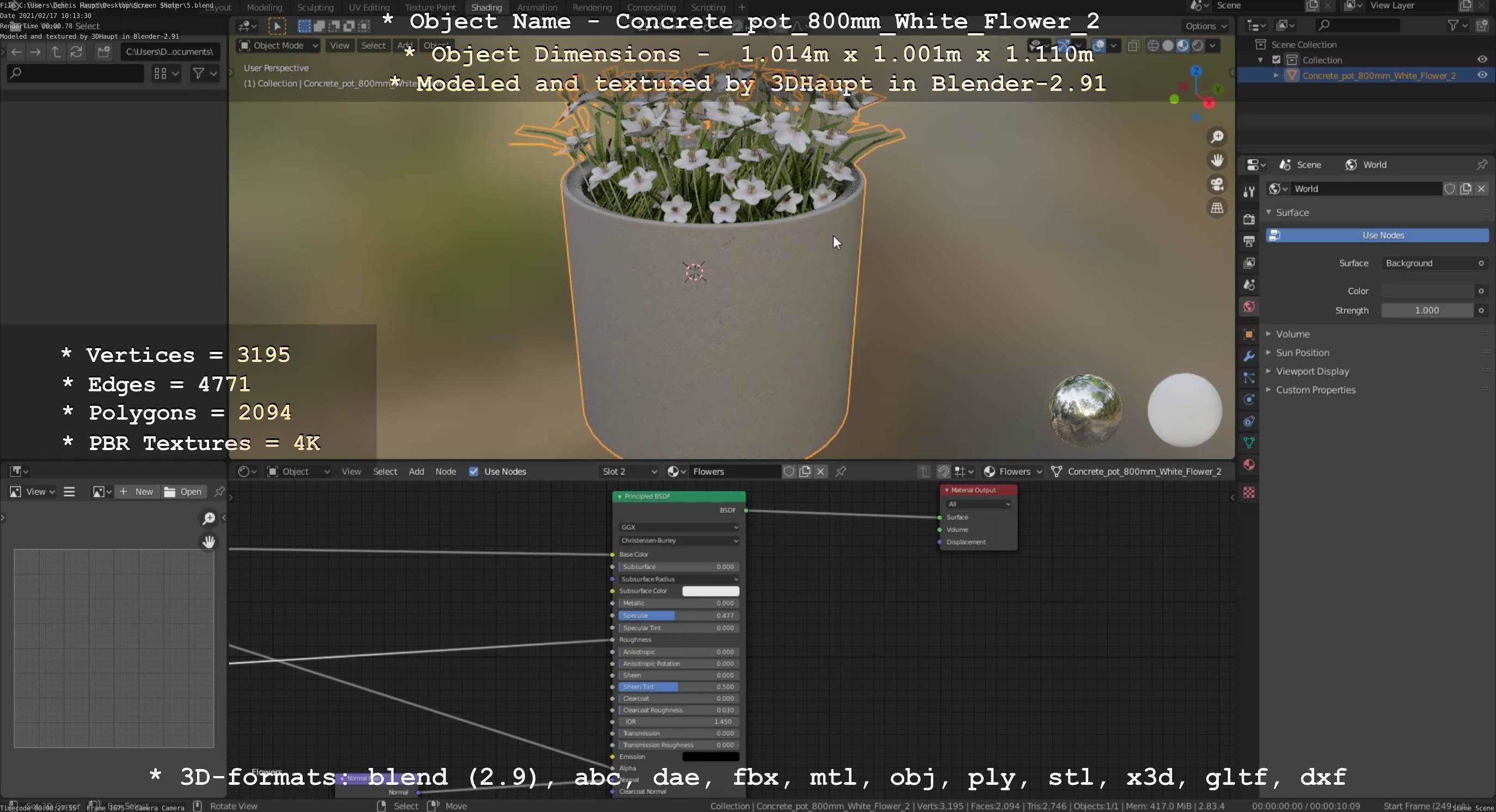Open the Object Mode dropdown

point(278,45)
